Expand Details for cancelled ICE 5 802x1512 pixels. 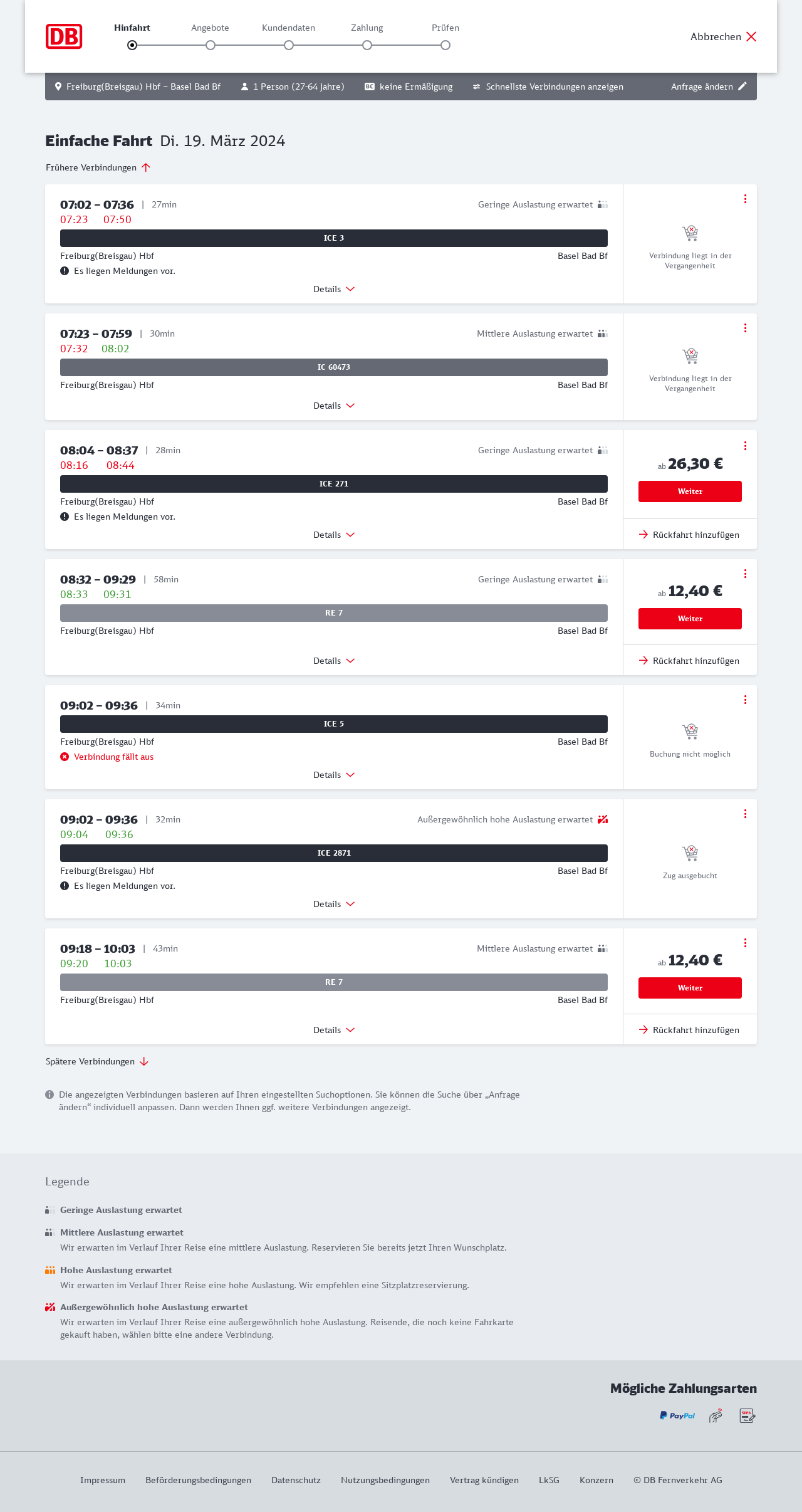click(x=334, y=775)
